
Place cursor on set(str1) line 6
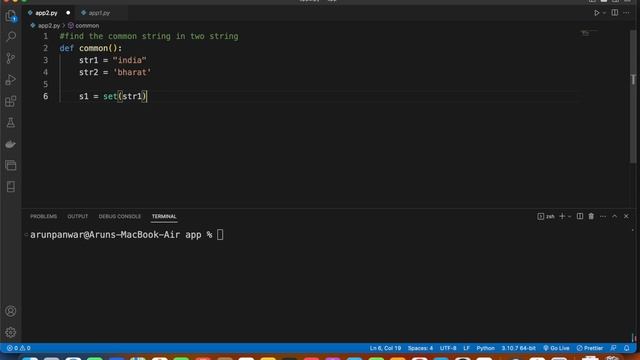tap(124, 96)
